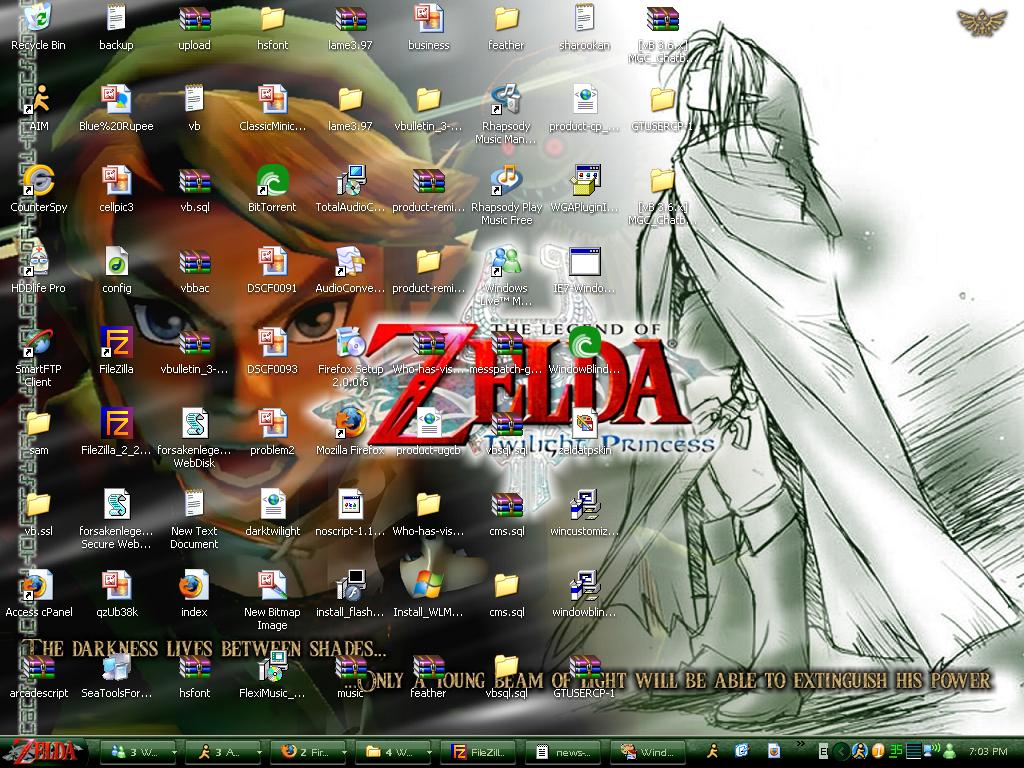1024x768 pixels.
Task: Expand the hidden quick launch chevron
Action: click(801, 743)
